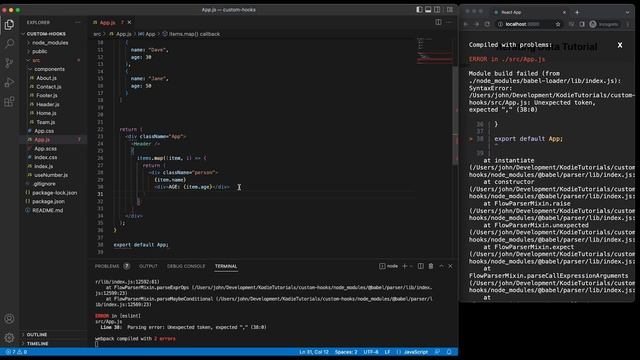Create a new terminal with plus icon
This screenshot has width=640, height=360.
[404, 266]
